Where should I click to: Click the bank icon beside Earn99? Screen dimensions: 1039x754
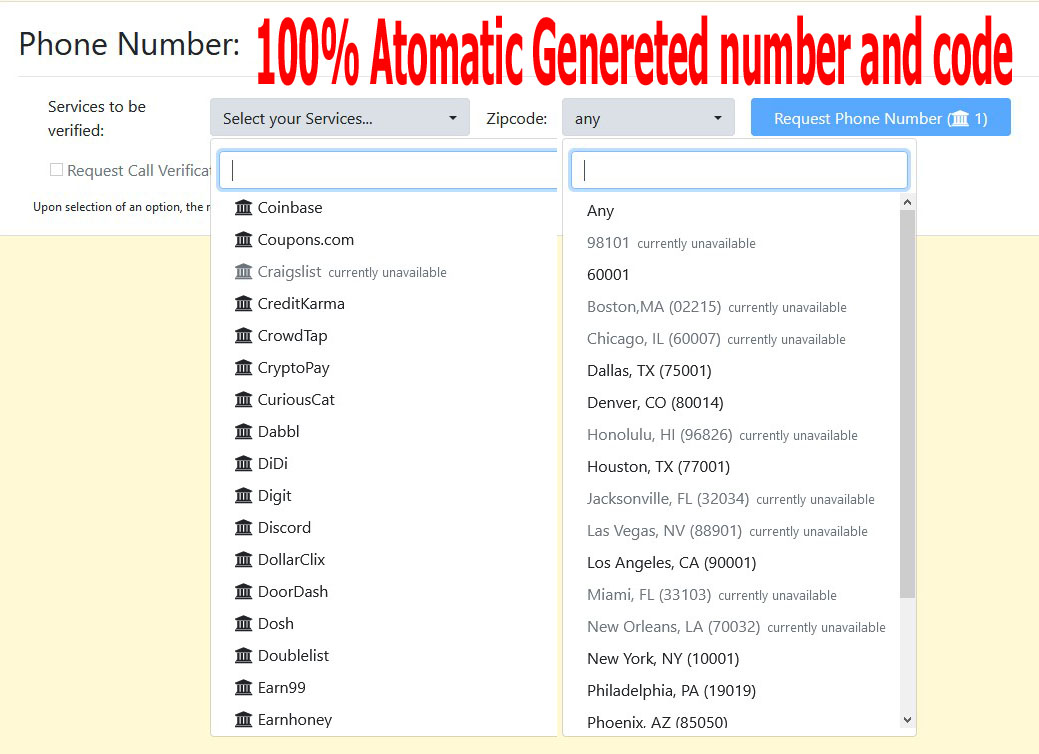click(243, 687)
